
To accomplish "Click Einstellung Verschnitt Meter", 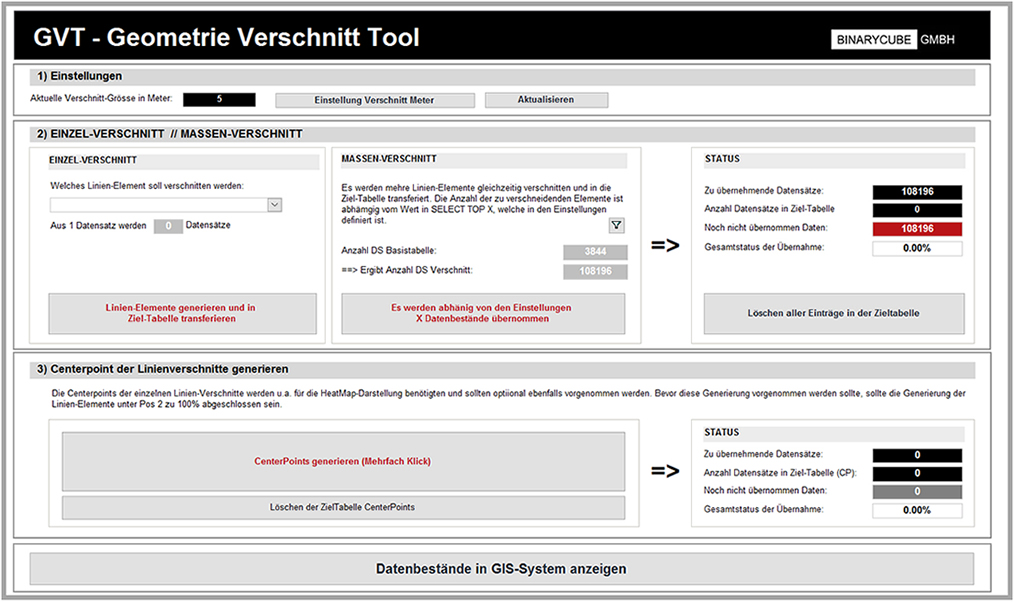I will (374, 100).
